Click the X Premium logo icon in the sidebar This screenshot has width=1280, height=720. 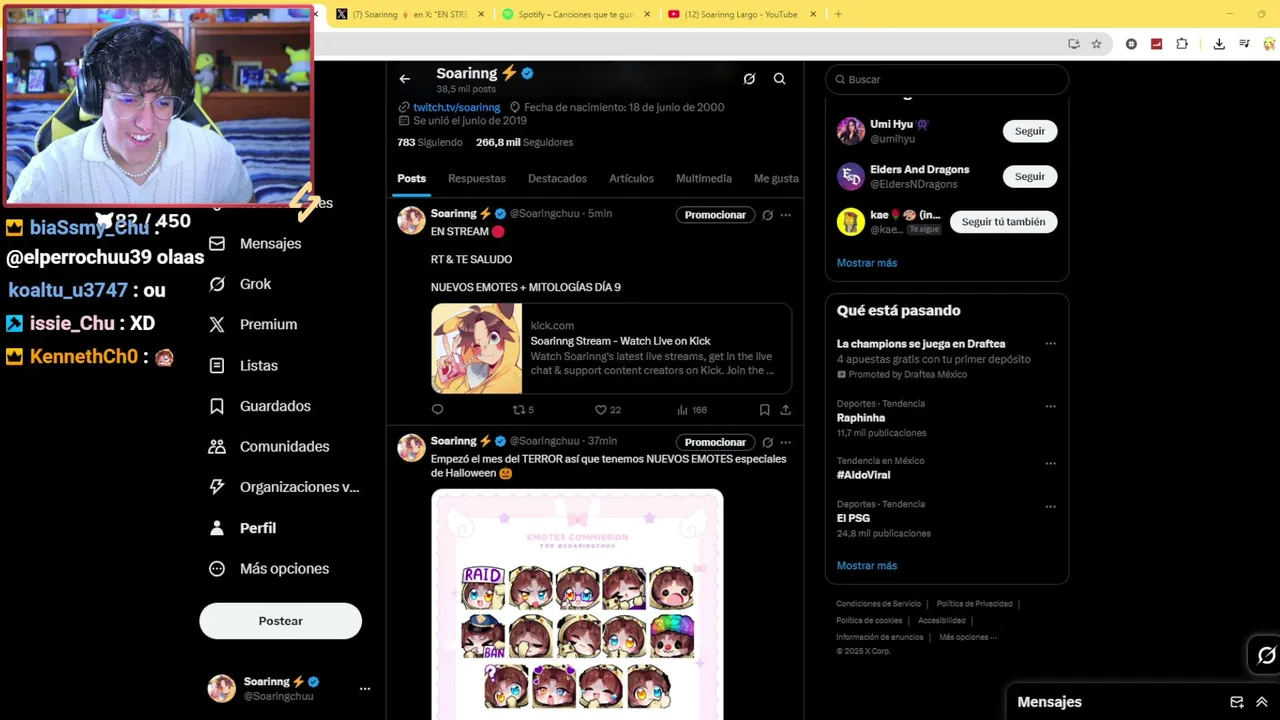click(217, 324)
